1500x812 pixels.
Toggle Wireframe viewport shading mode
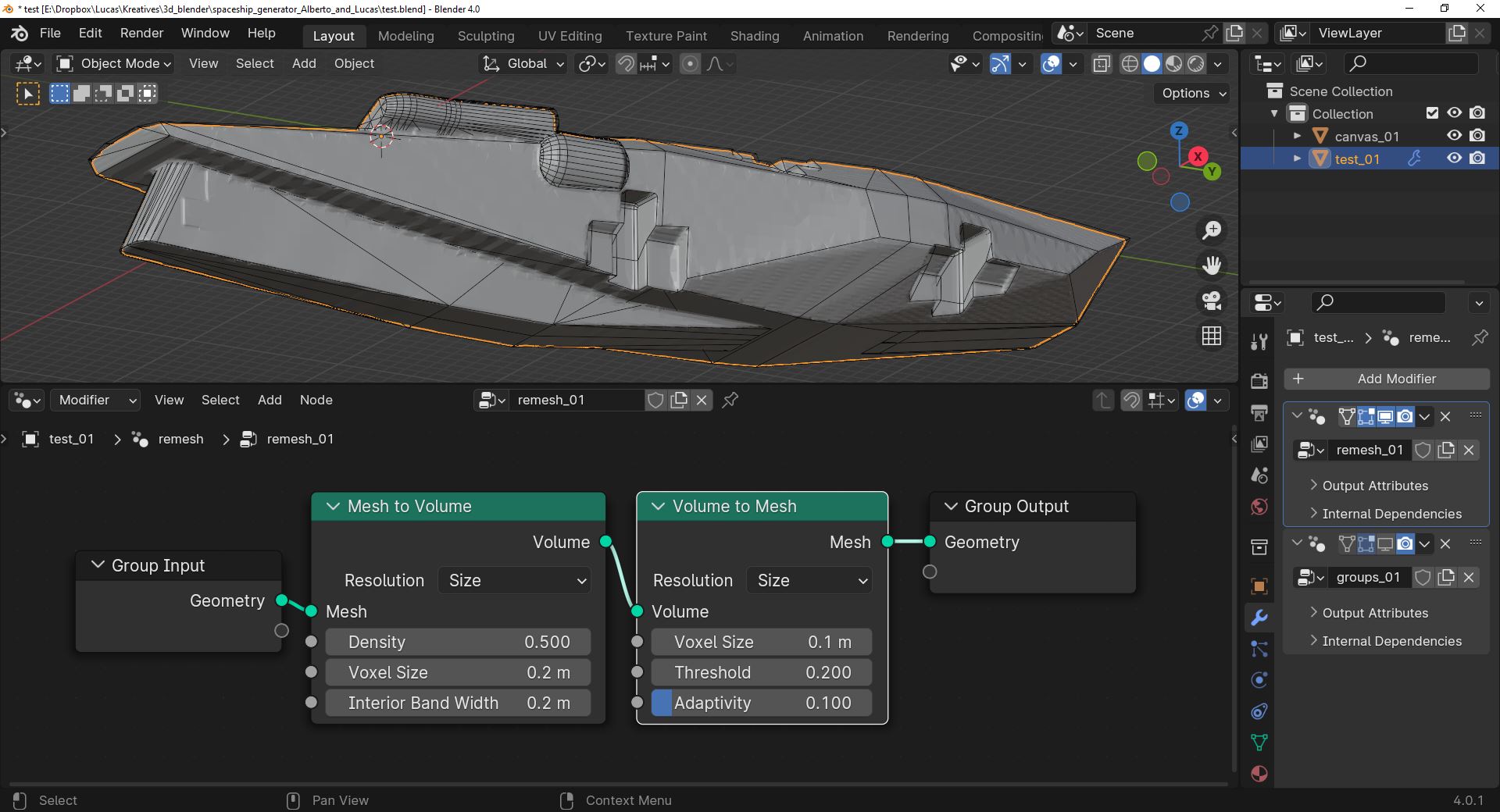[1130, 64]
